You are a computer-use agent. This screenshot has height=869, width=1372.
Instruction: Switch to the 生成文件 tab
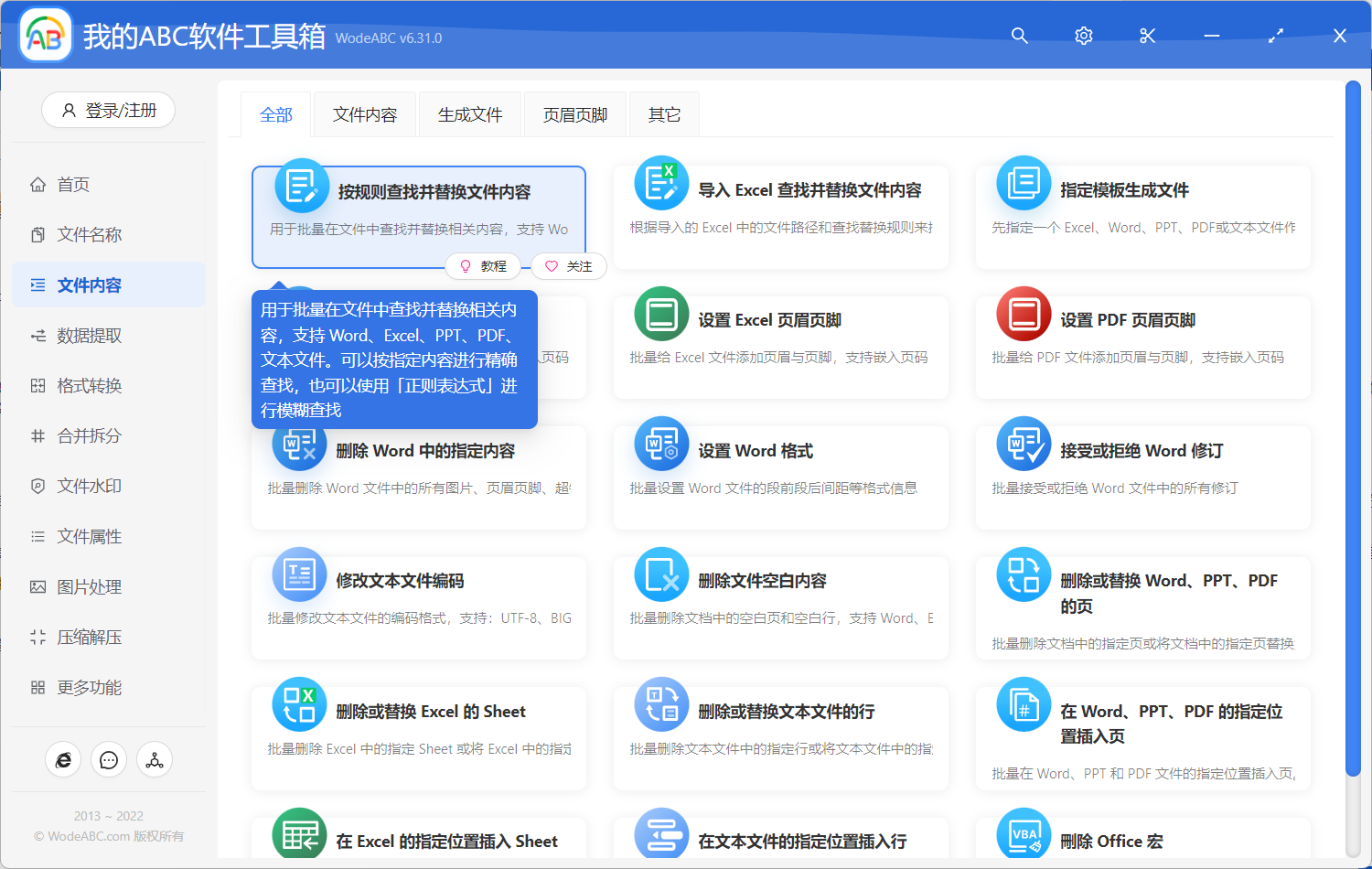[469, 113]
